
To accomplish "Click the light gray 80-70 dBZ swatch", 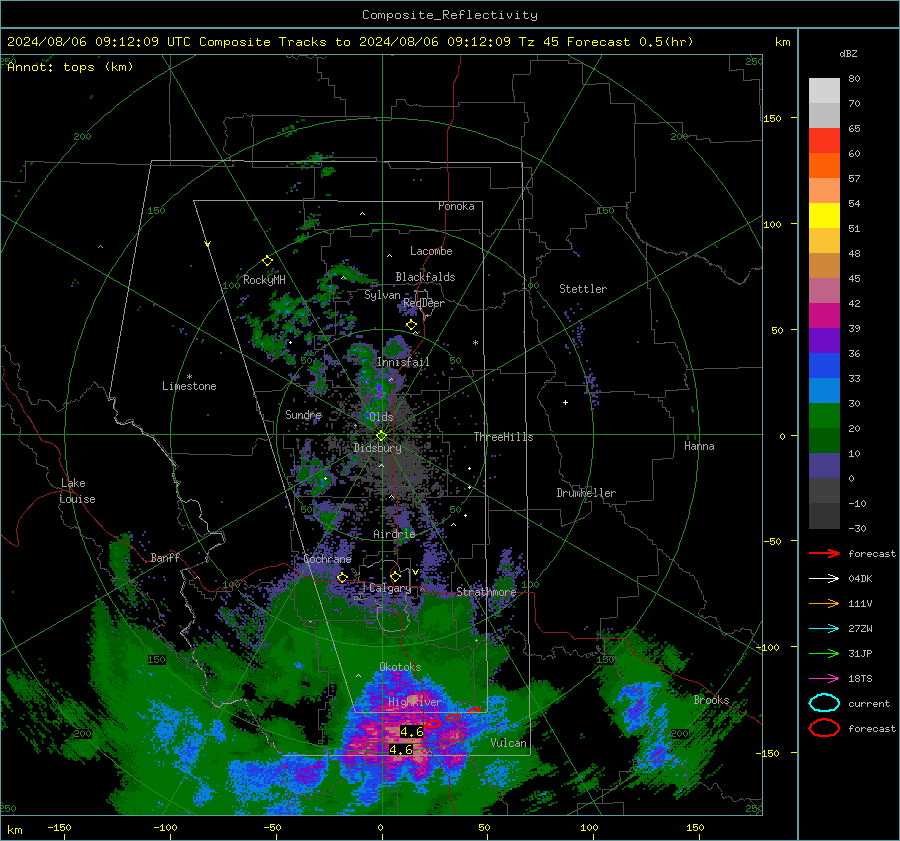I will tap(824, 91).
